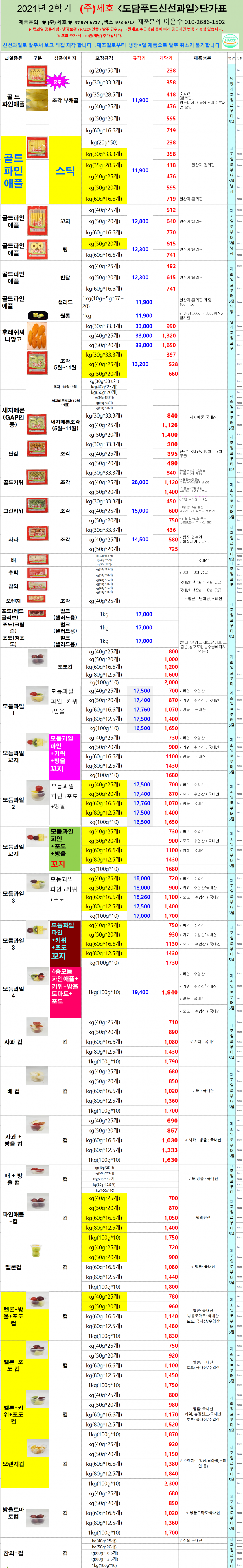The image size is (243, 1568).
Task: Click the 포도(청포도) row label
Action: tap(13, 641)
